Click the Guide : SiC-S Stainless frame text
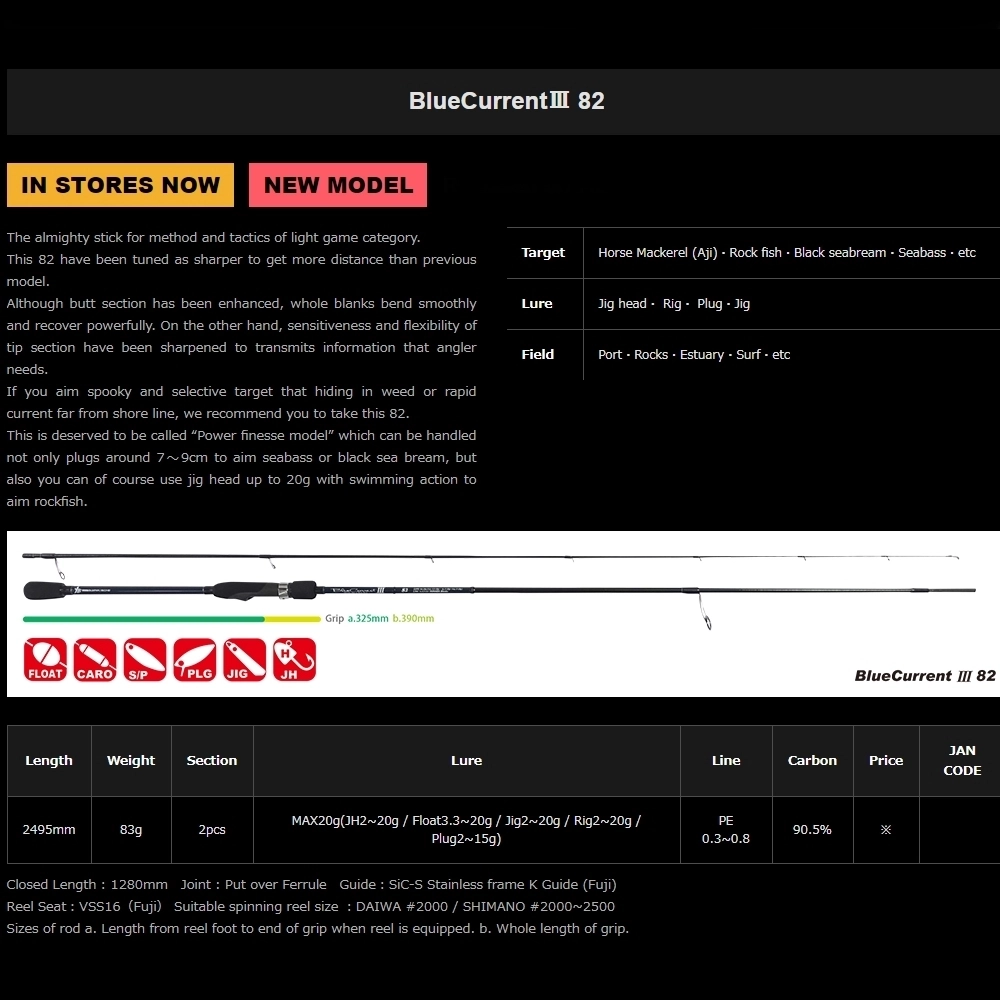The height and width of the screenshot is (1000, 1000). [478, 885]
